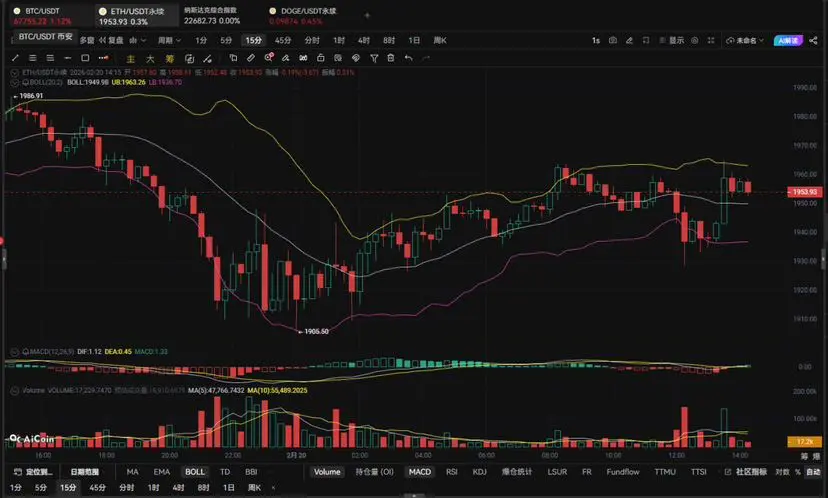Click the 自动 auto scale button
This screenshot has height=498, width=828.
click(x=813, y=472)
